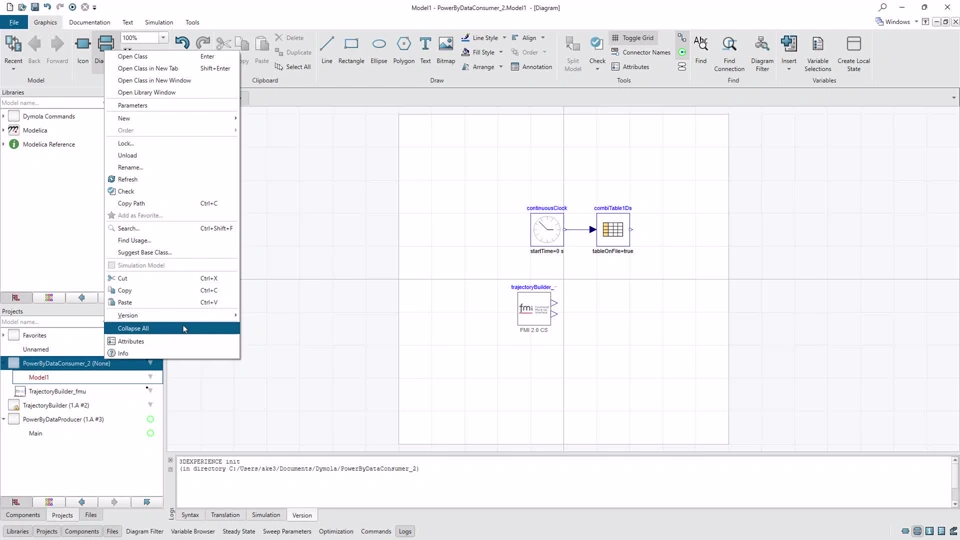Switch to the Files panel tab
This screenshot has height=540, width=960.
[91, 515]
